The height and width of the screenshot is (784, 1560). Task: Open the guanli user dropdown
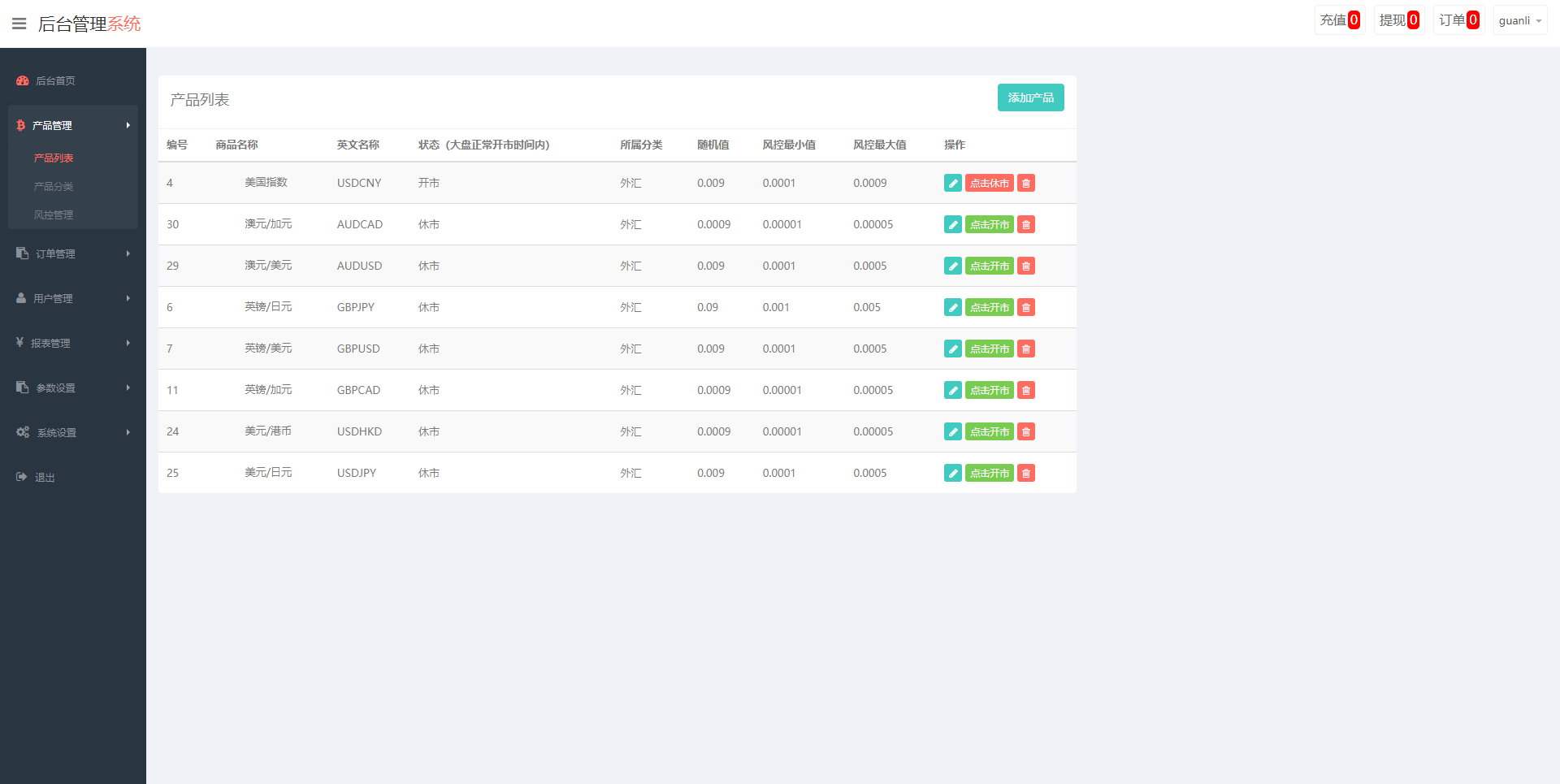1519,20
